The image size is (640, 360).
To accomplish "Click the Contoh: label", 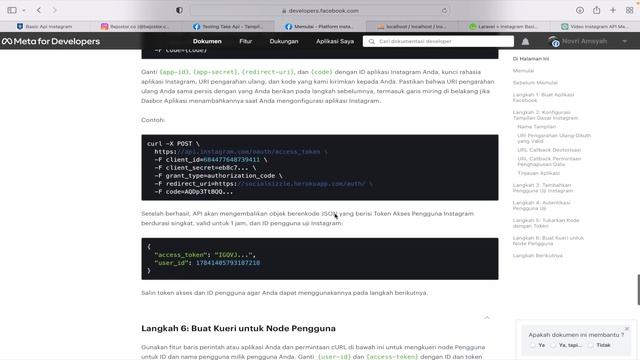I will [x=153, y=120].
